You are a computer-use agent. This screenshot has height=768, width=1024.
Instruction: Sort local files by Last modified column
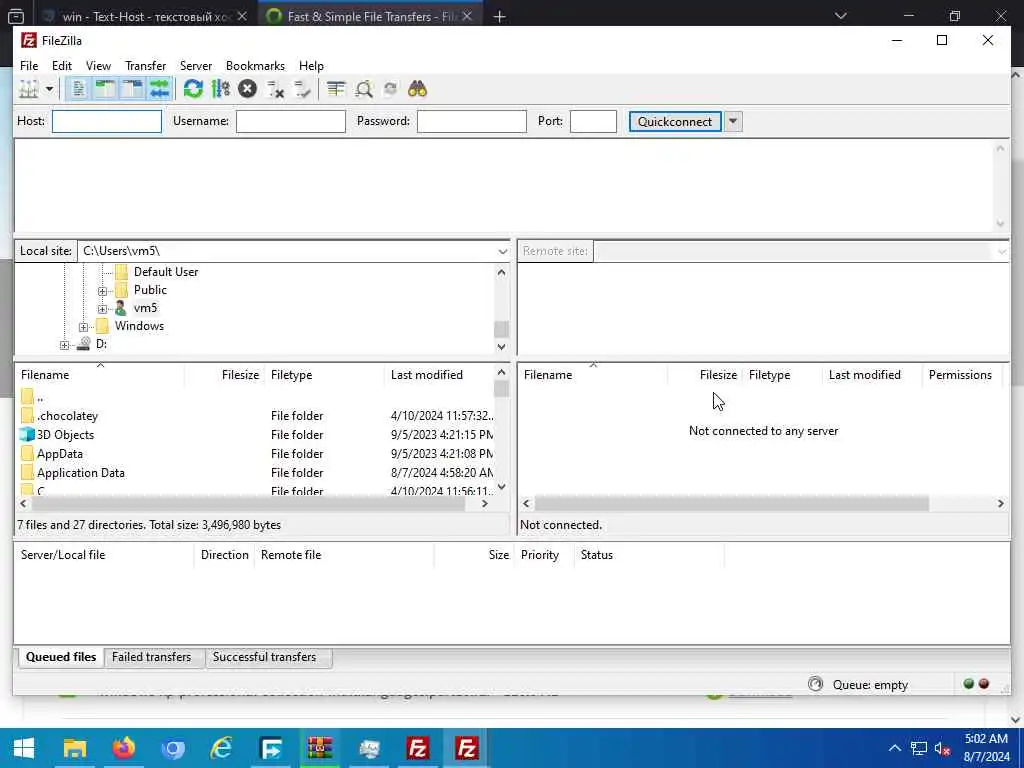[x=439, y=375]
